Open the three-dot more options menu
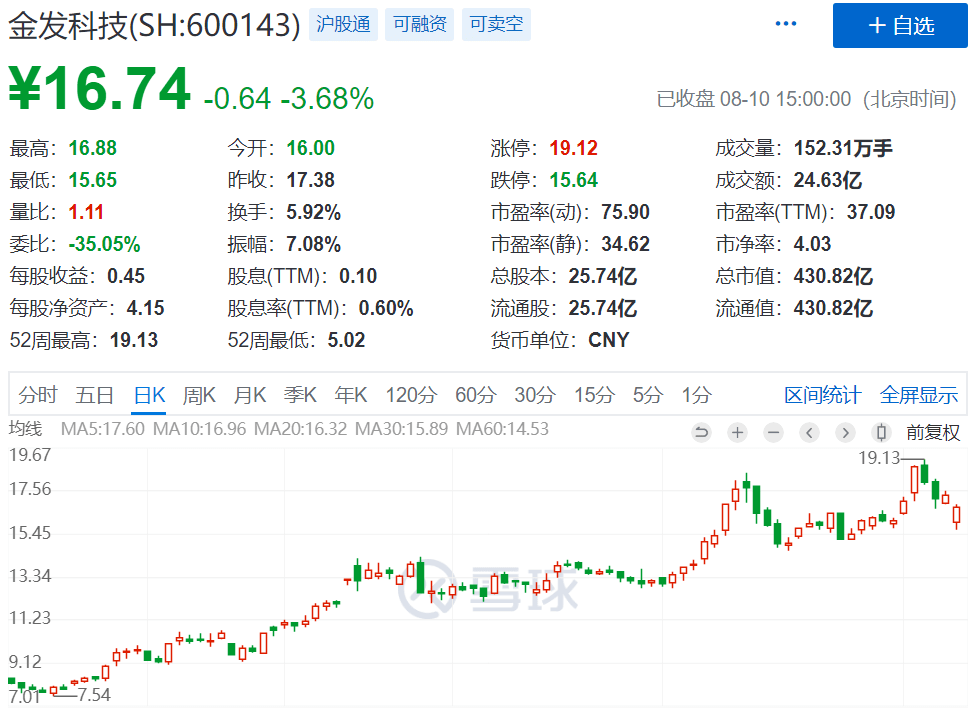974x708 pixels. point(786,24)
